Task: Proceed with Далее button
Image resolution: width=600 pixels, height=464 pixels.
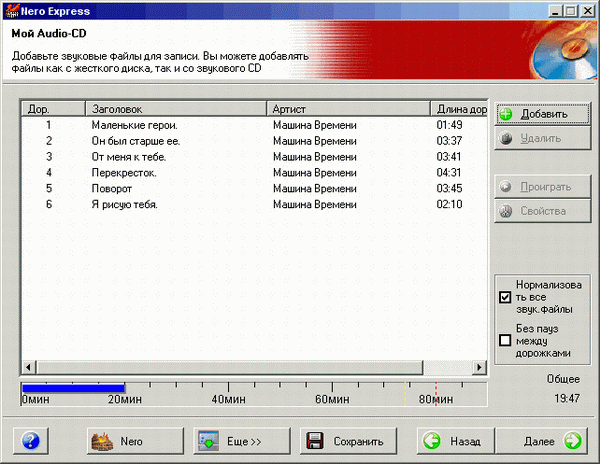Action: [541, 441]
